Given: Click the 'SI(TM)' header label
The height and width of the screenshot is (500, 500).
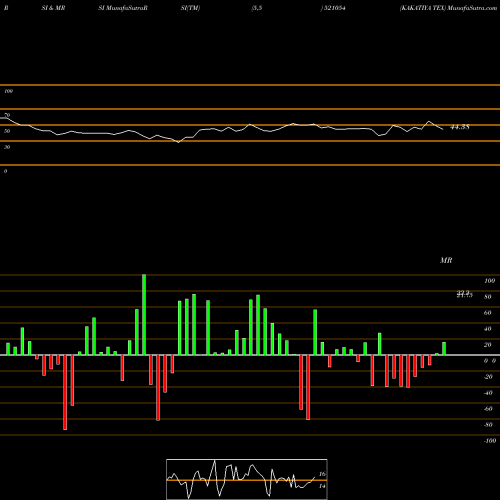Looking at the screenshot, I should point(190,8).
